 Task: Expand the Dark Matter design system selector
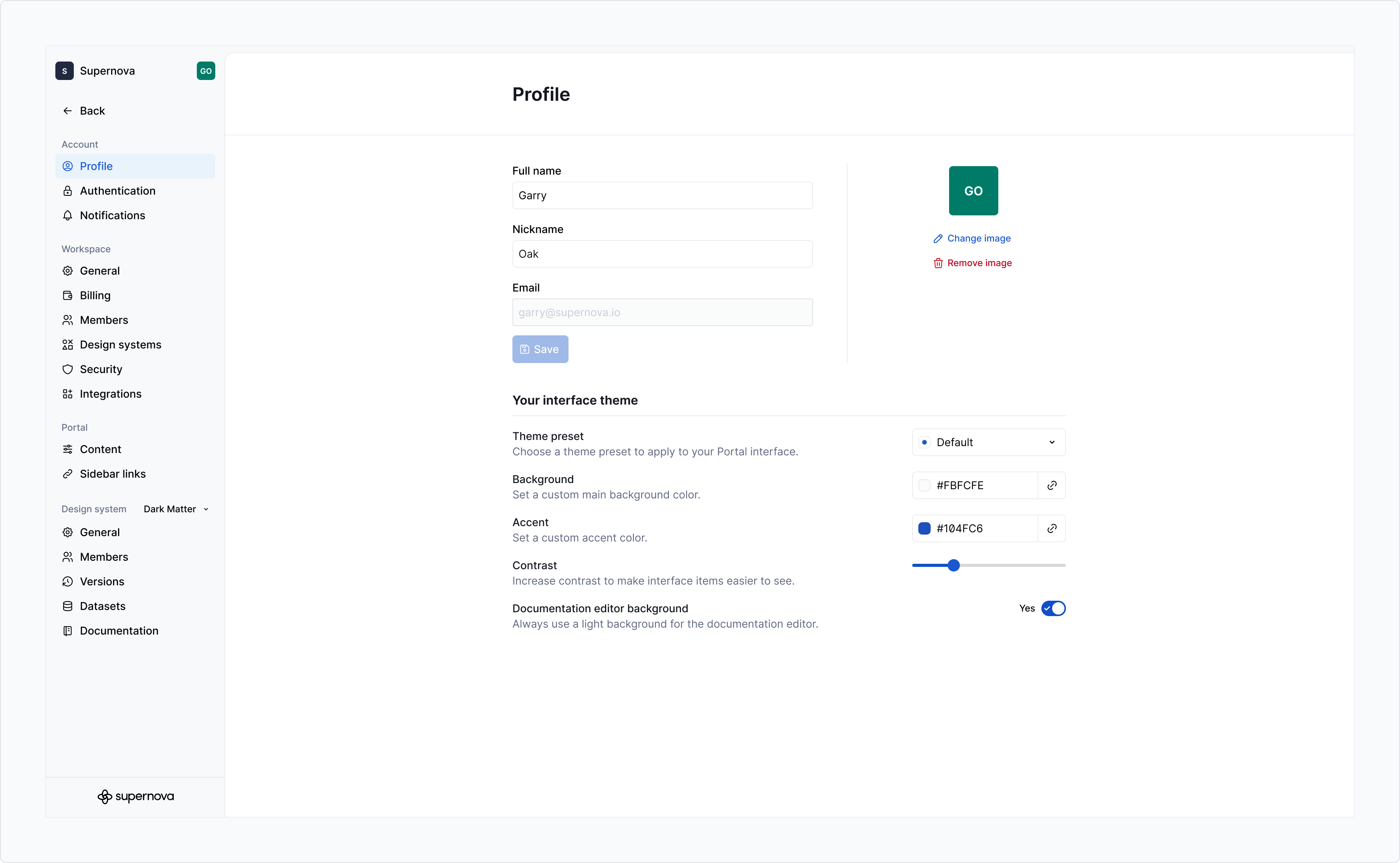point(175,508)
